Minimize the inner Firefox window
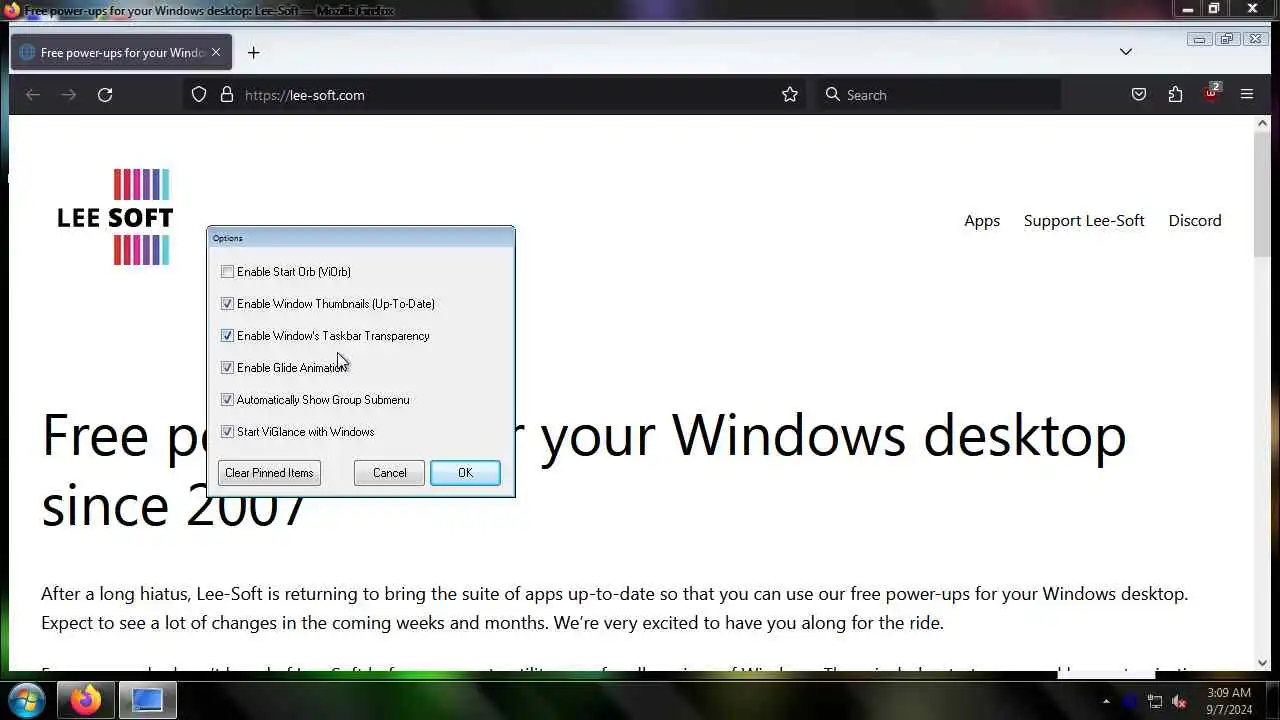Screen dimensions: 1280x720 tap(1199, 39)
